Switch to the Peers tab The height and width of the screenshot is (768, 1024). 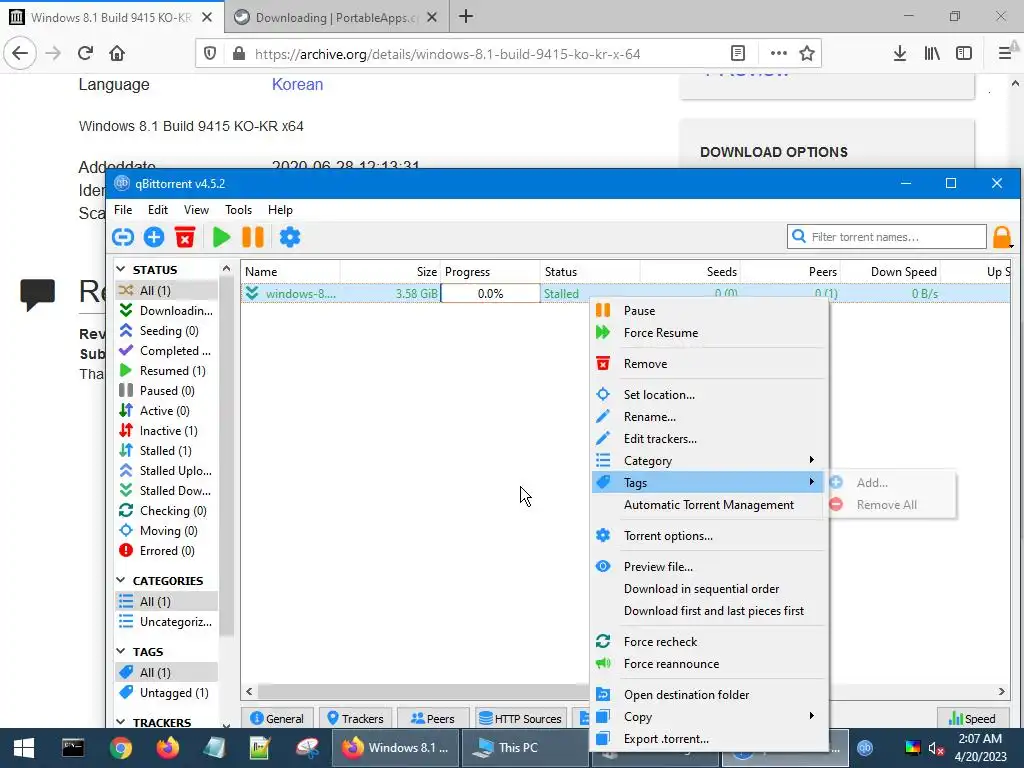[x=433, y=718]
